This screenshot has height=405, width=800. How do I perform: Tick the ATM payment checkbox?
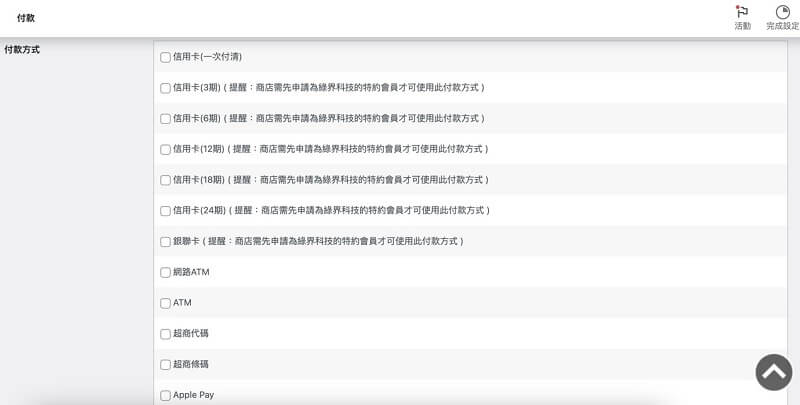(165, 303)
